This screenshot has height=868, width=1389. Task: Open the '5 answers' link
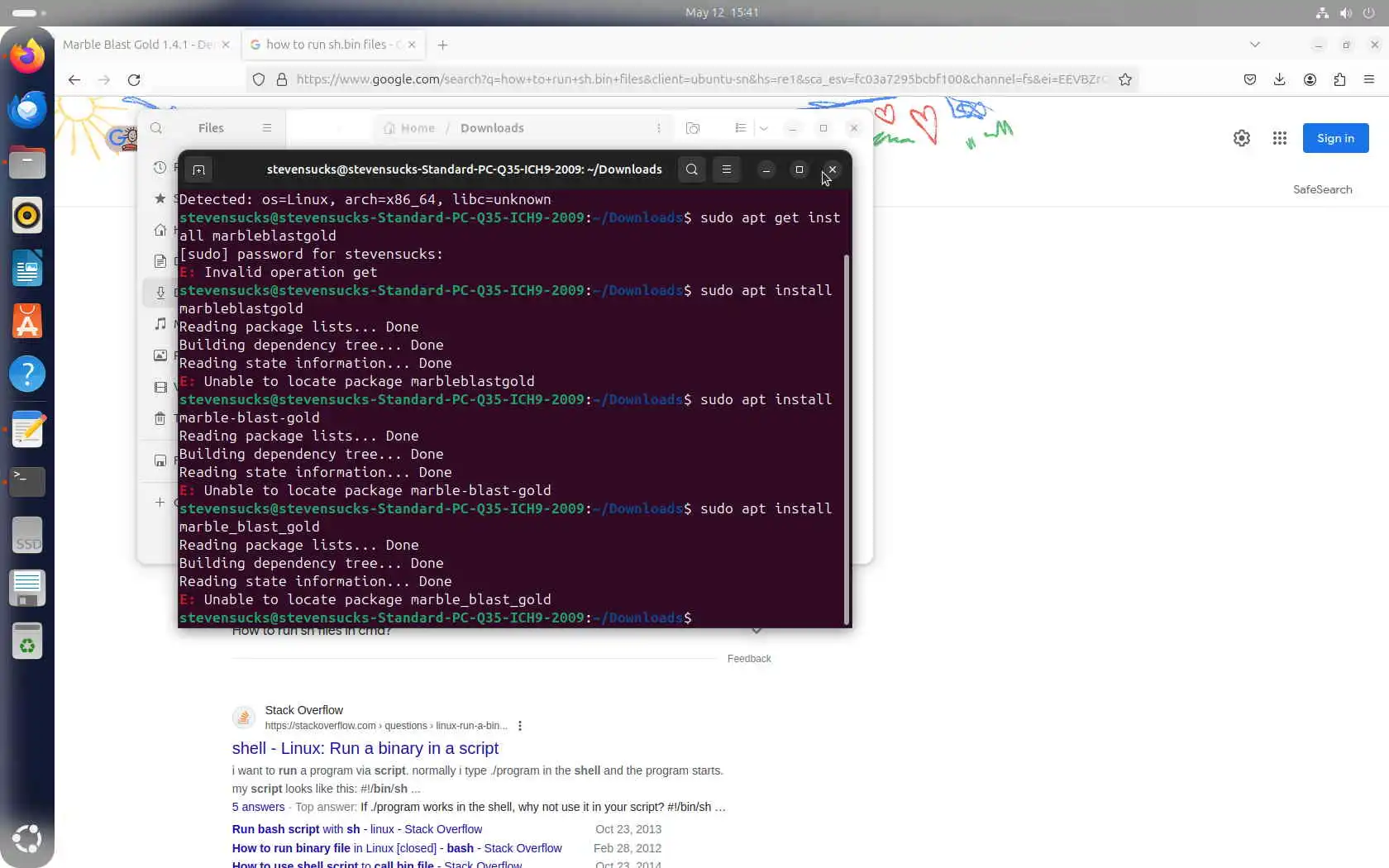point(258,807)
